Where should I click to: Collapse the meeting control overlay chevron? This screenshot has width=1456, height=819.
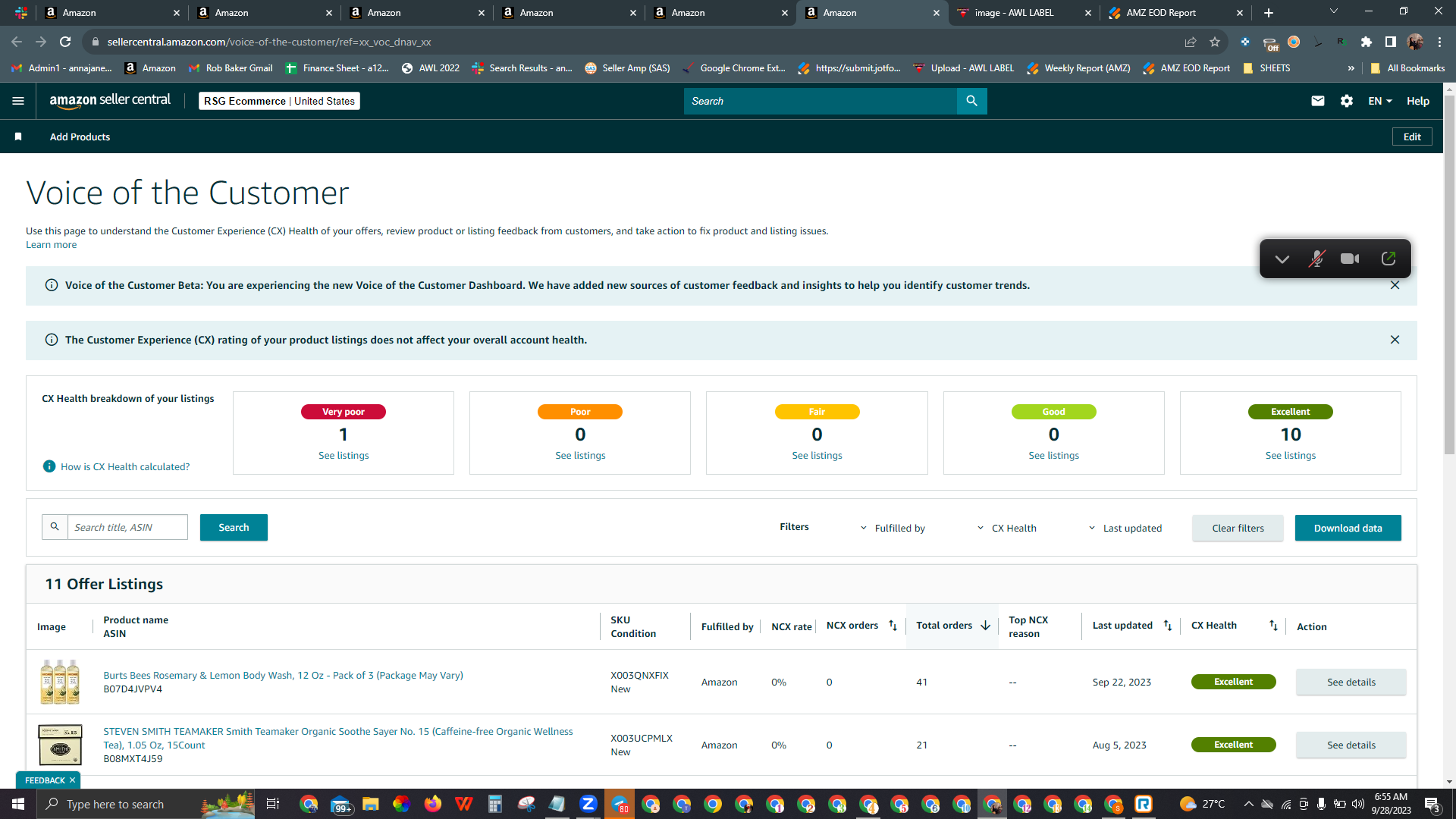pos(1282,259)
